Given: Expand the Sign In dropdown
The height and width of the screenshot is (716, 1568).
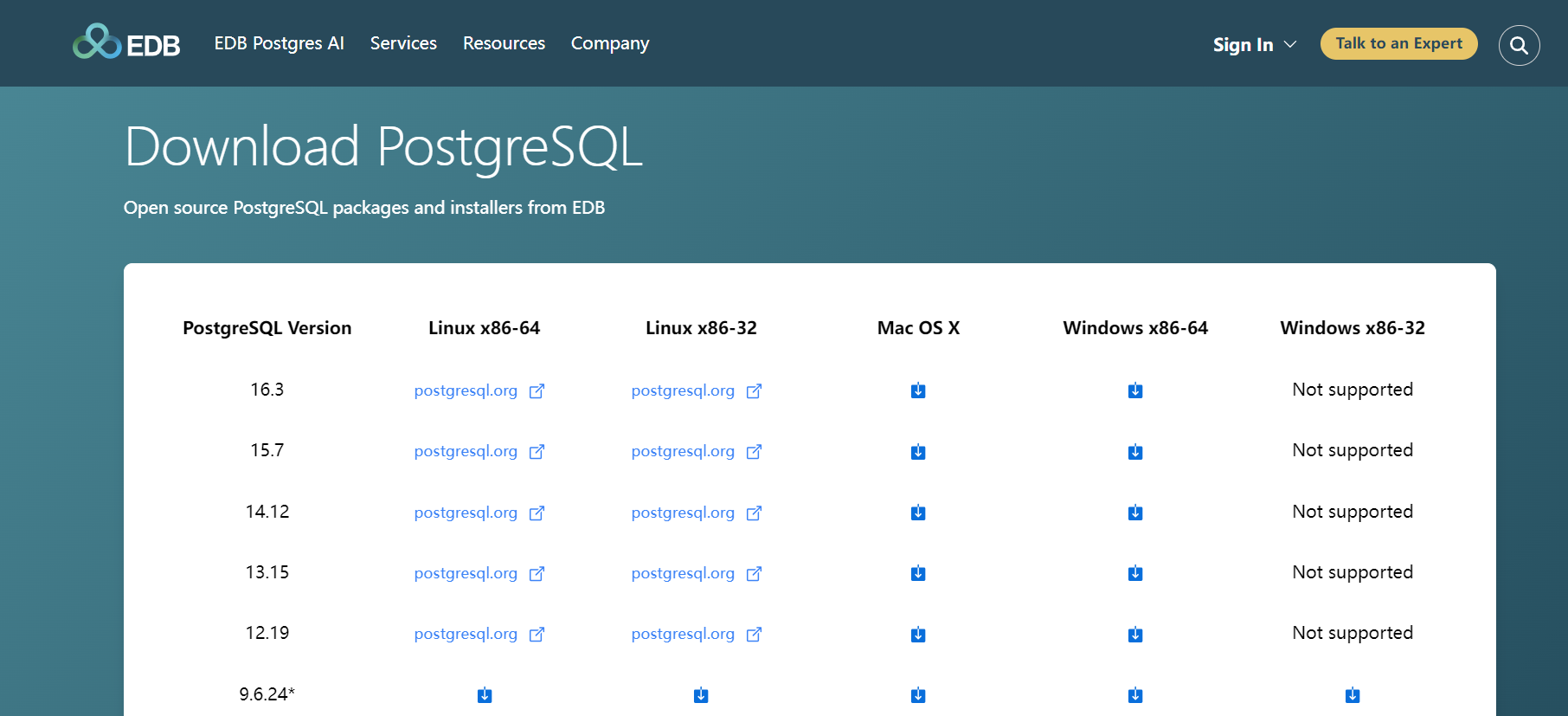Looking at the screenshot, I should [1254, 45].
